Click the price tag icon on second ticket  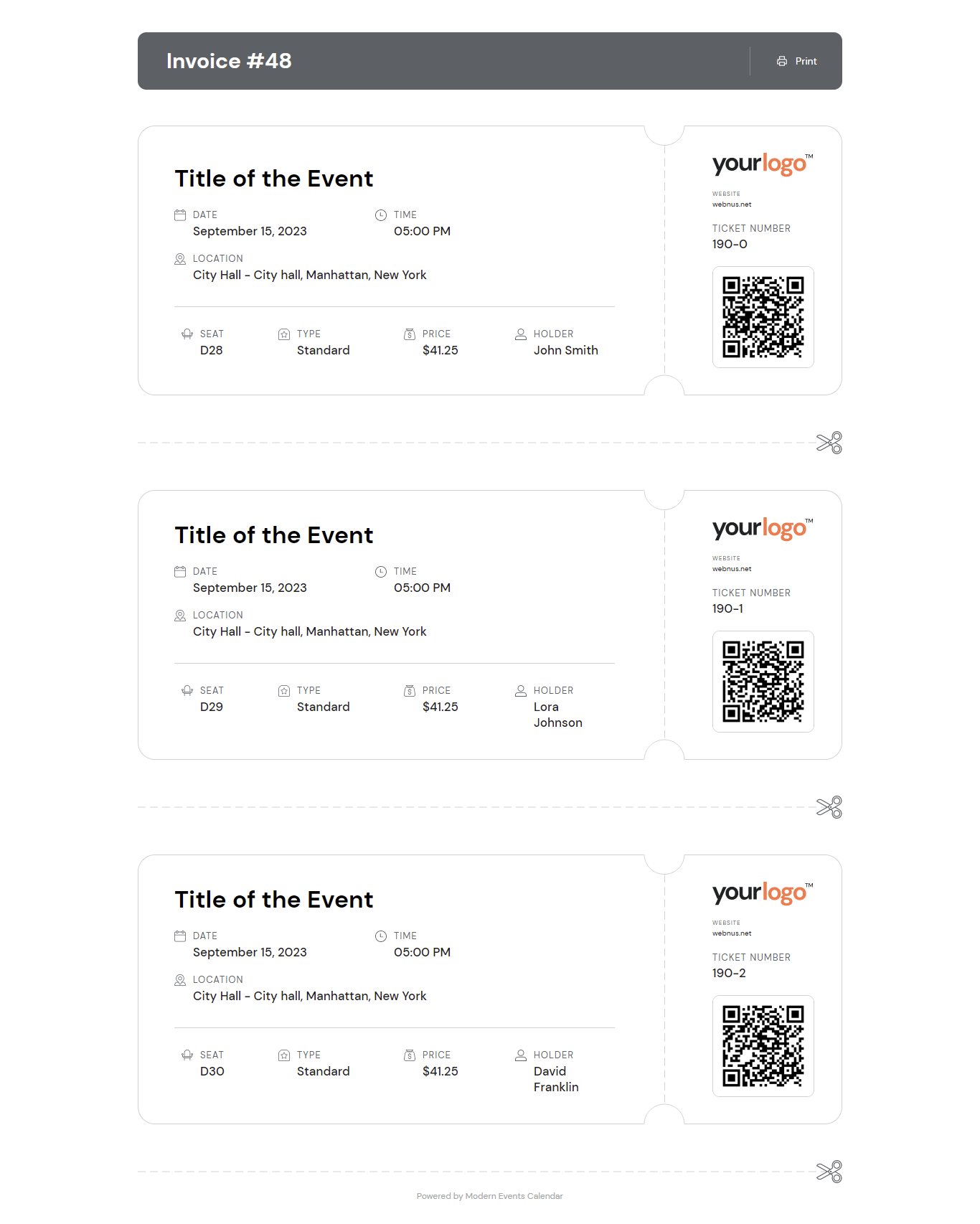click(x=410, y=690)
